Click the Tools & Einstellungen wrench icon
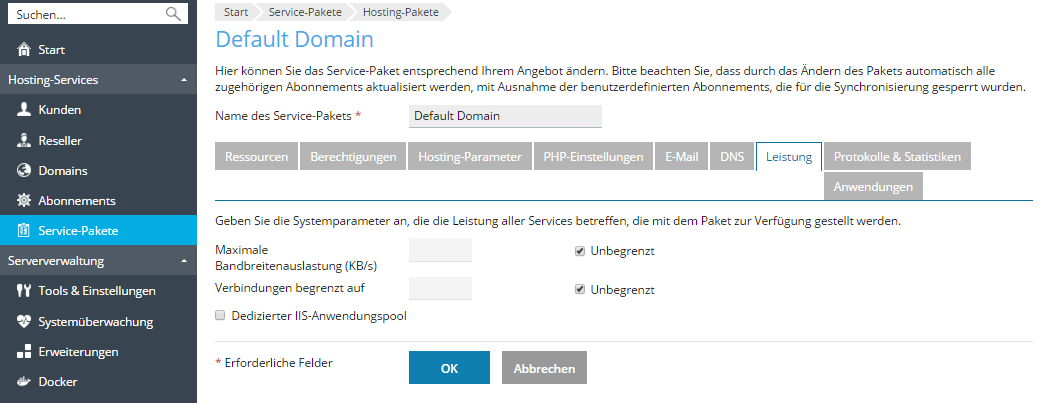1044x403 pixels. click(x=24, y=290)
